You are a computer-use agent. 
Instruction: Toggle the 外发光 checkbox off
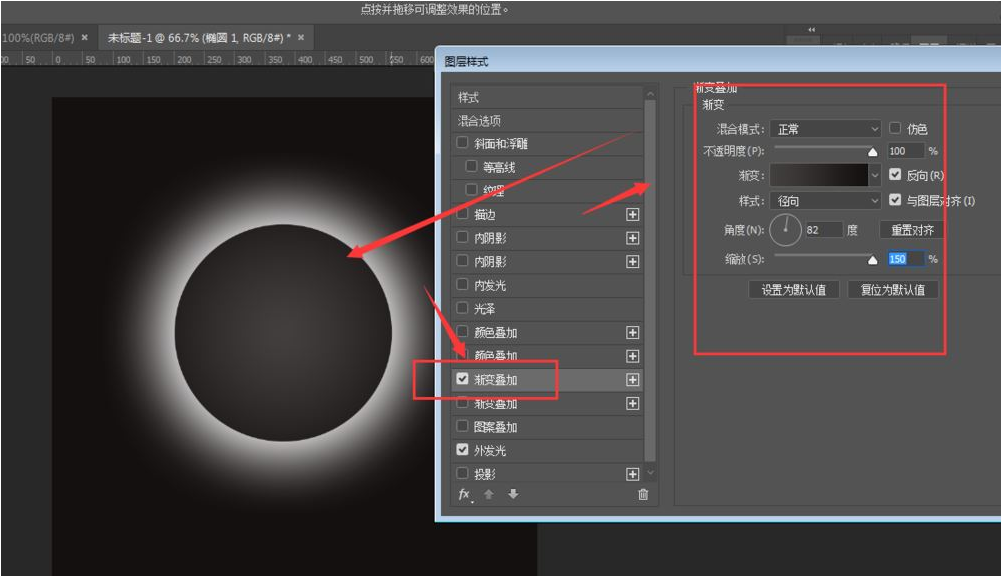(462, 450)
